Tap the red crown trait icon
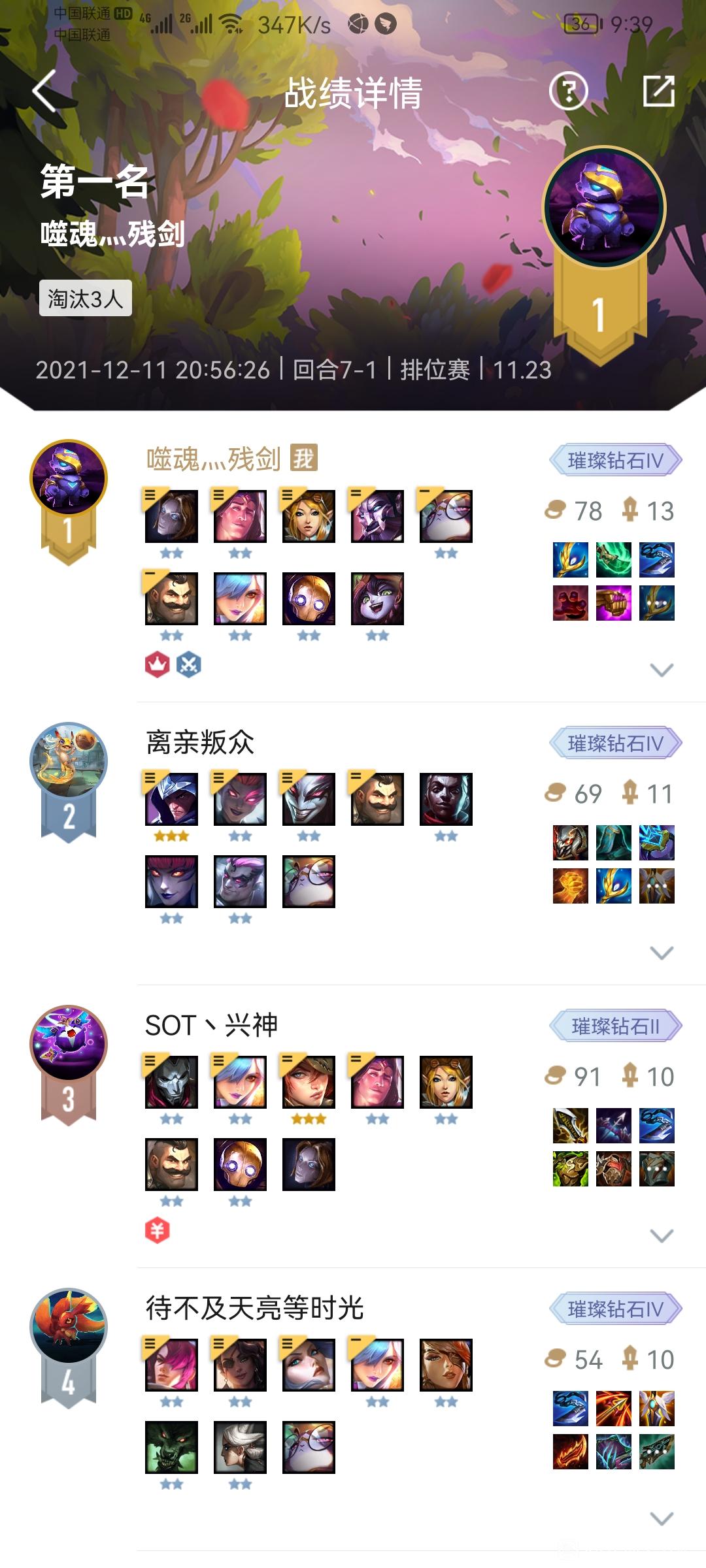The height and width of the screenshot is (1568, 706). click(157, 665)
